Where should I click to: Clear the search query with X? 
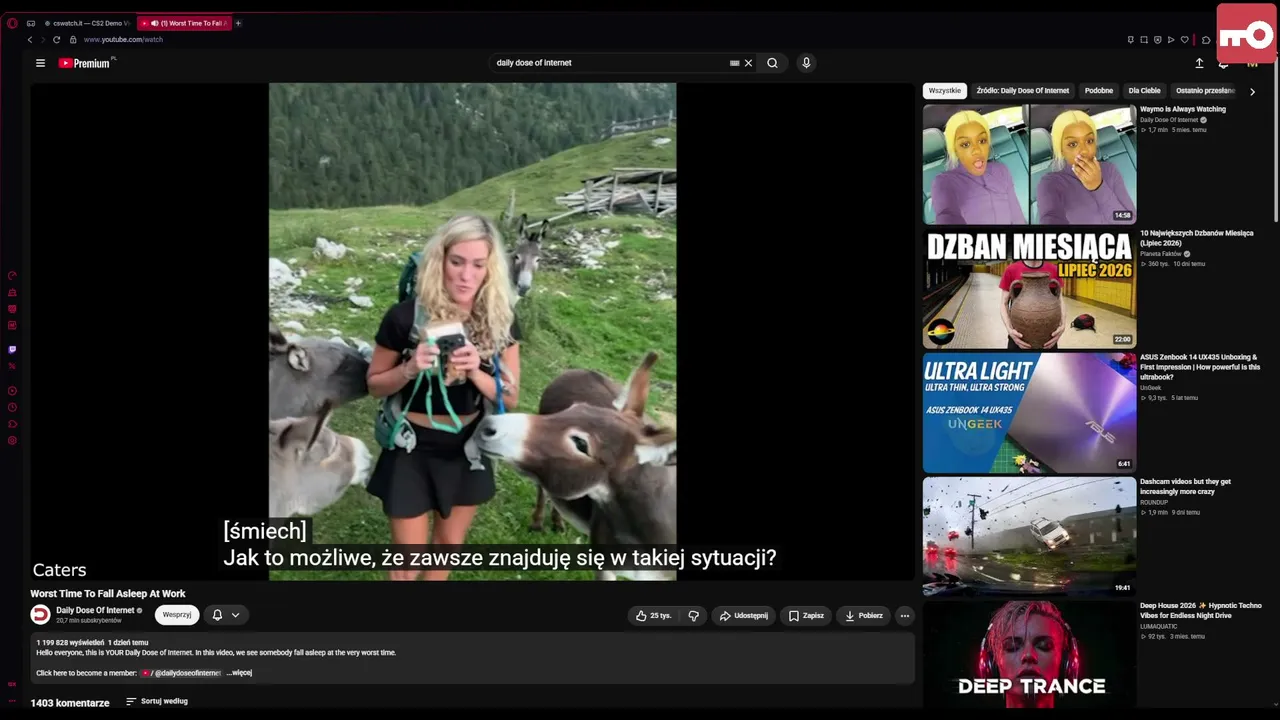748,63
